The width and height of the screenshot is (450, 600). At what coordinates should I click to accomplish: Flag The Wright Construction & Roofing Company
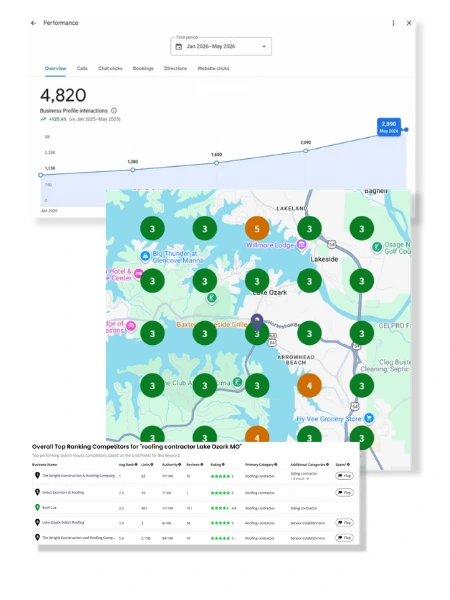click(344, 476)
